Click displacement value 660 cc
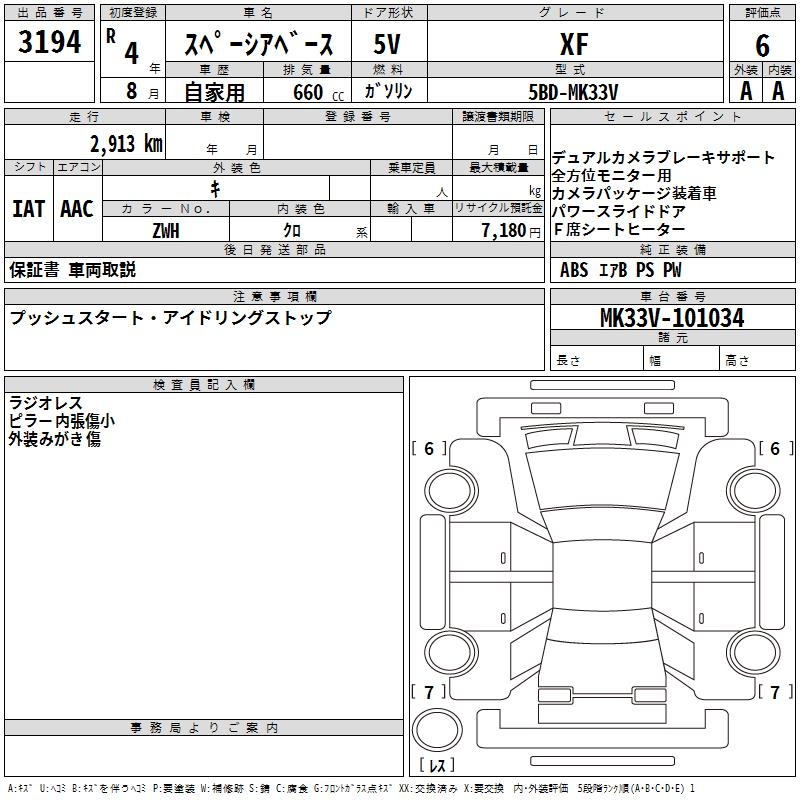The image size is (800, 800). [x=318, y=92]
